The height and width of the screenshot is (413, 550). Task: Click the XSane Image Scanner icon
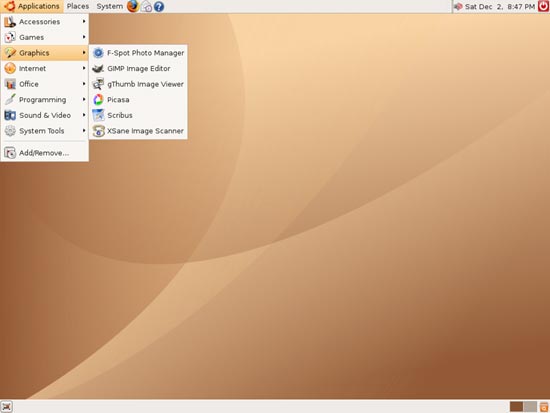98,131
